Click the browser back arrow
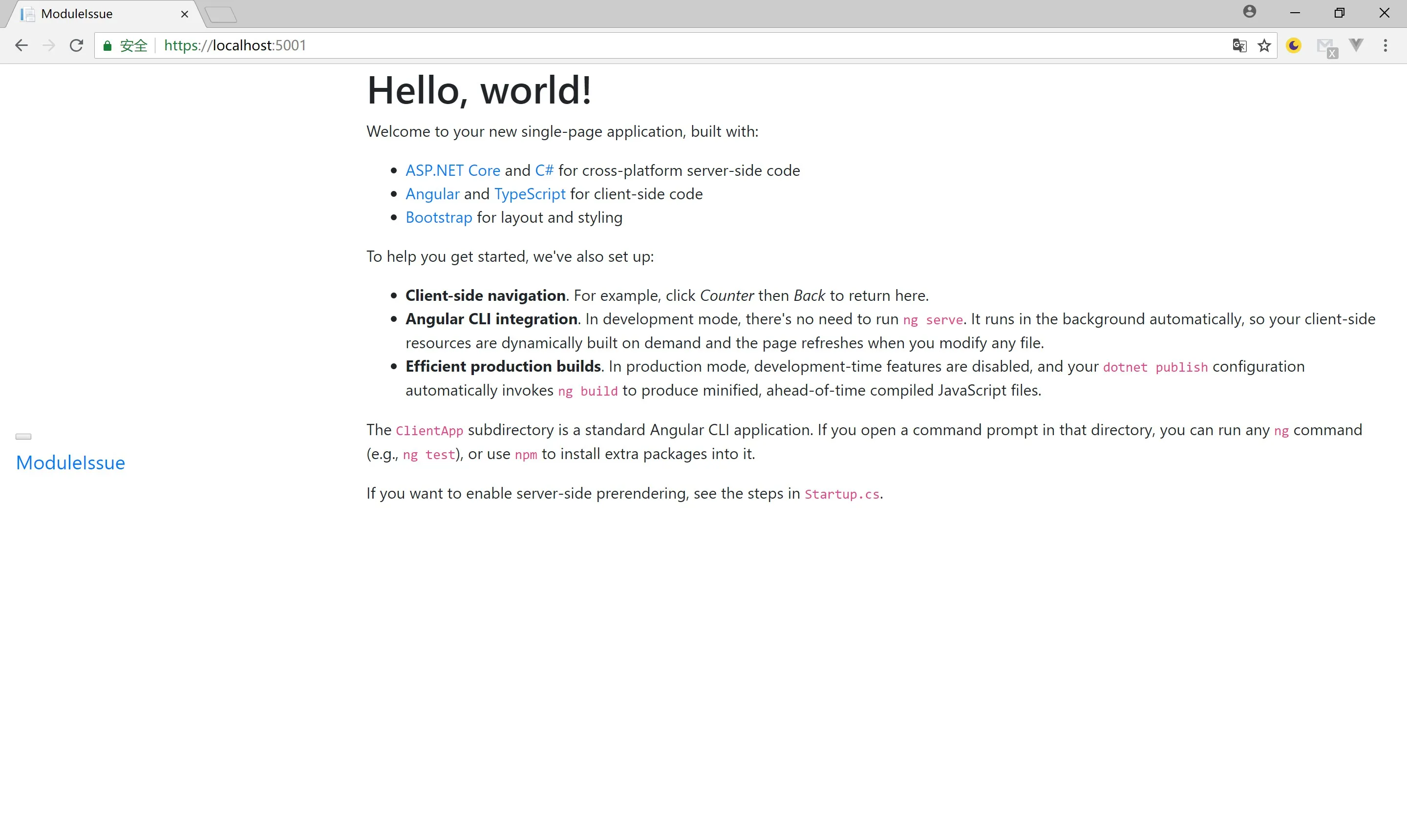 (21, 45)
